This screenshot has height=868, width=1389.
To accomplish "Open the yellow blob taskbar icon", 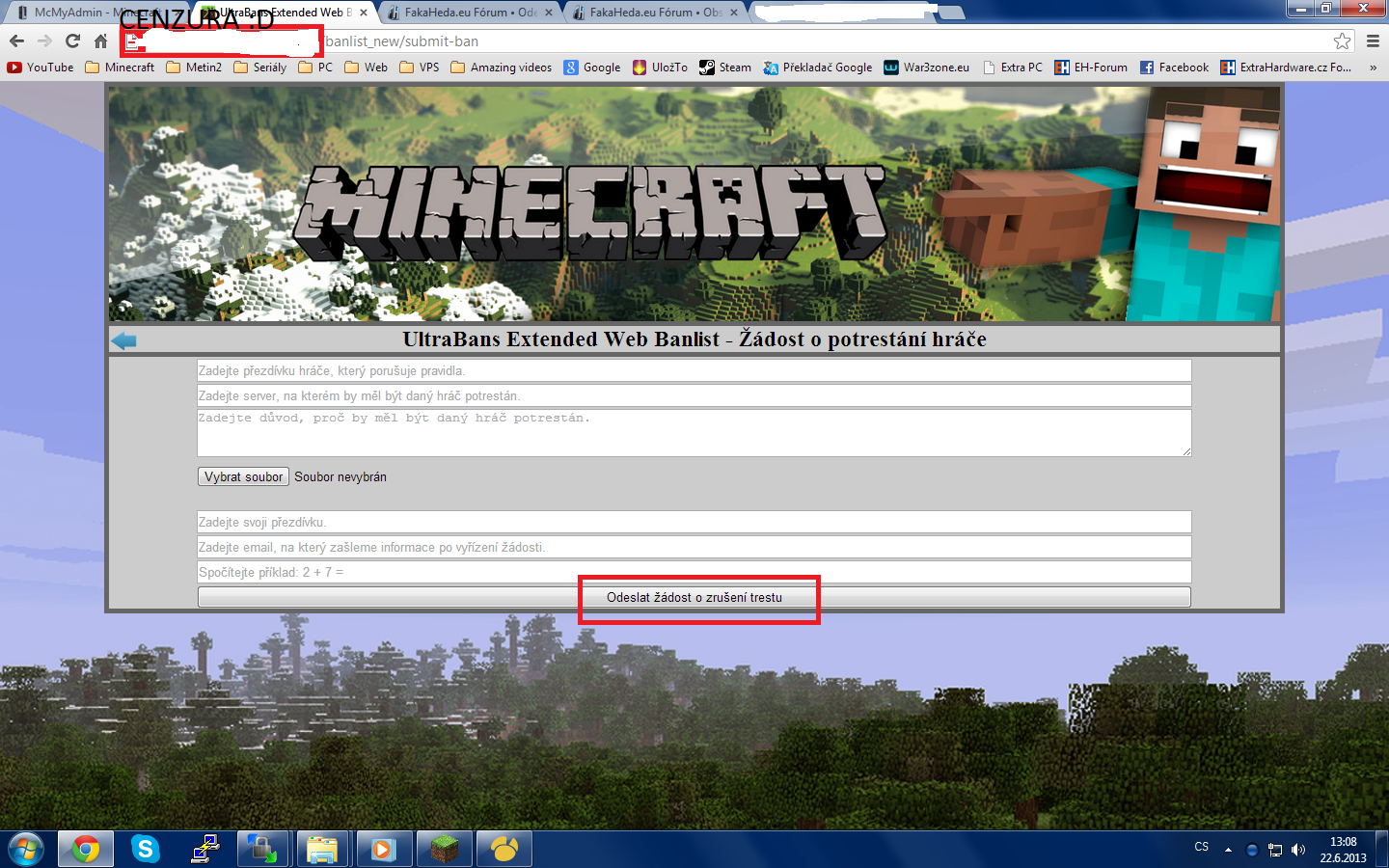I will (x=504, y=850).
